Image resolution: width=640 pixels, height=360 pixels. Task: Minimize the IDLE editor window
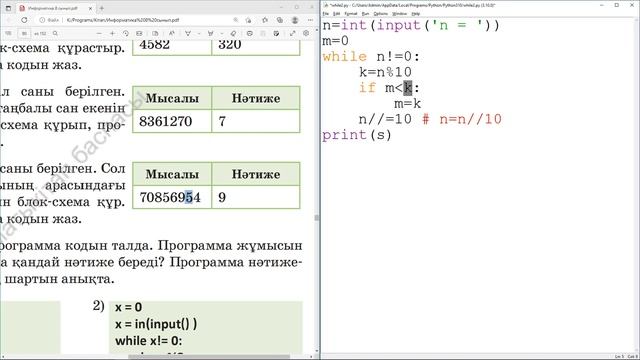click(x=602, y=5)
